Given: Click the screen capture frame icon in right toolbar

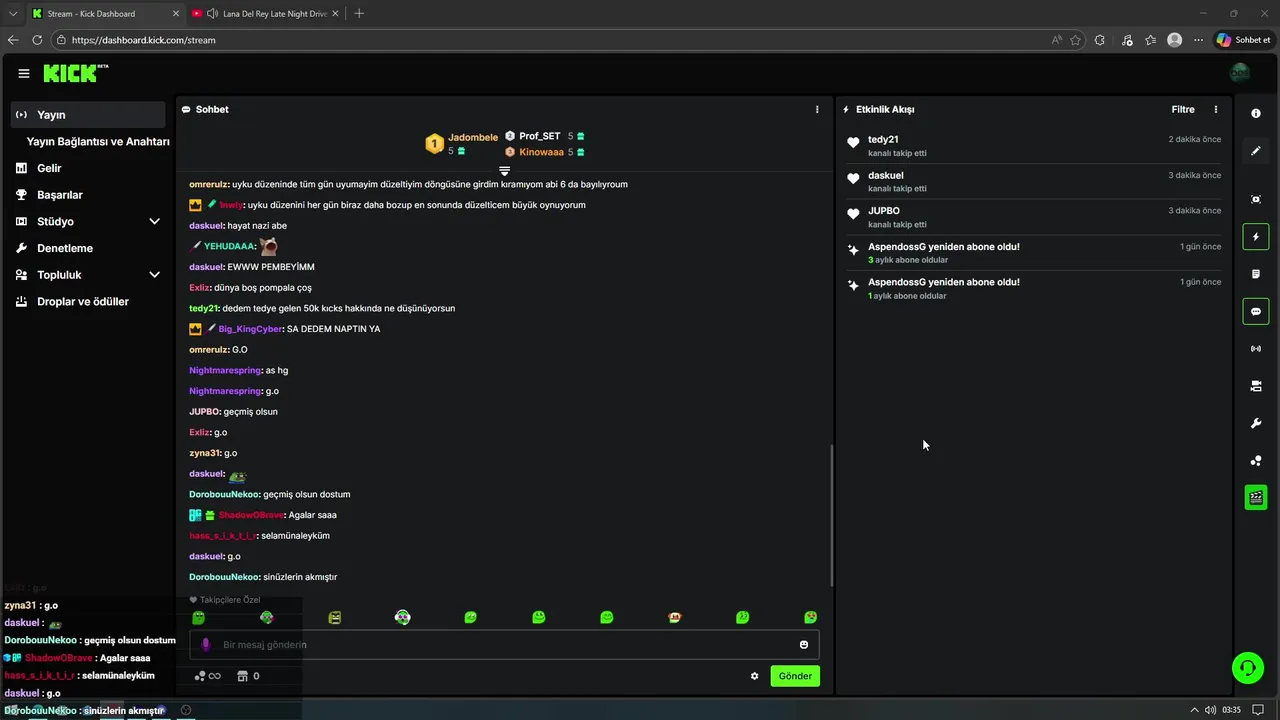Looking at the screenshot, I should coord(1256,199).
